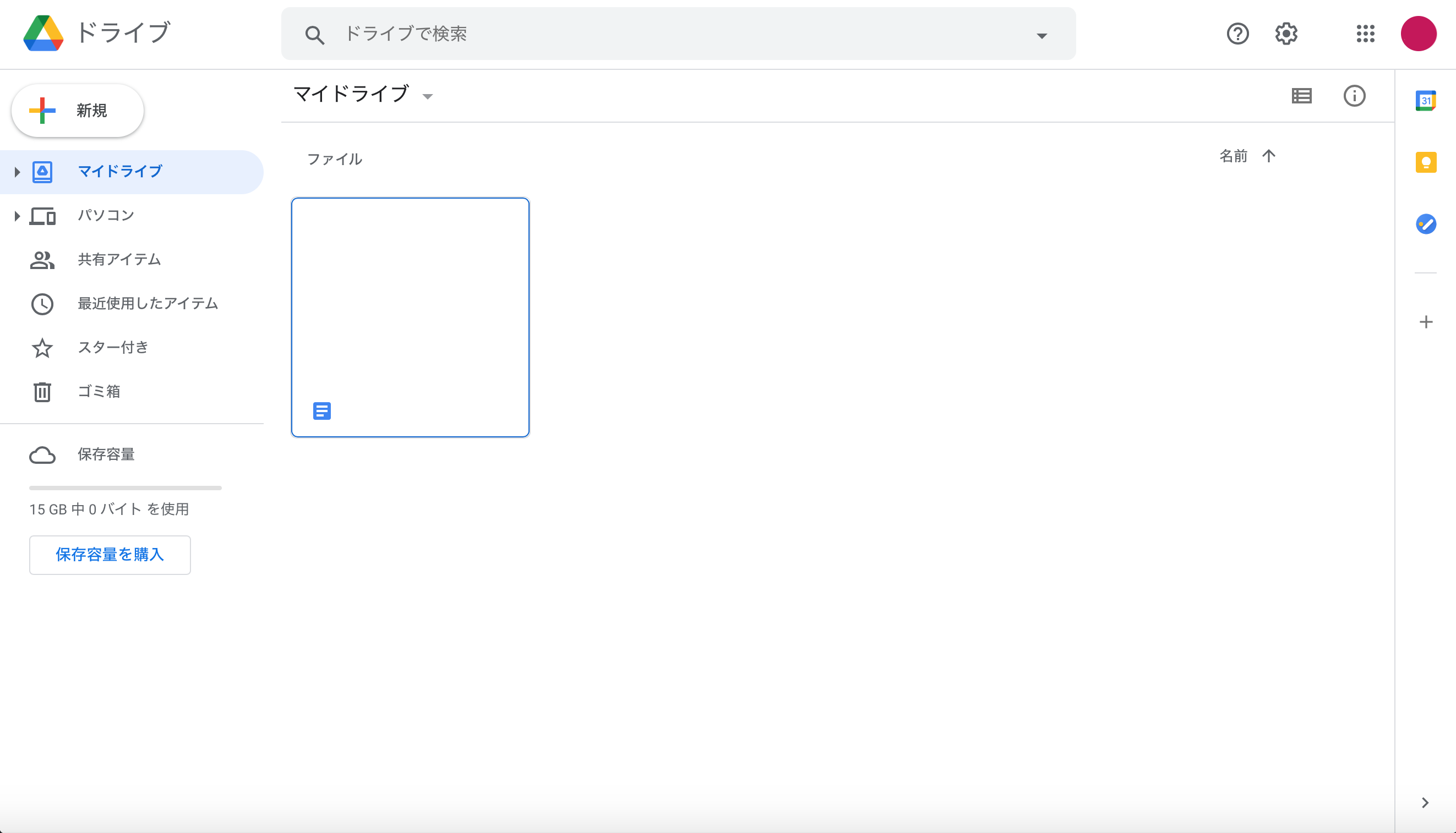The width and height of the screenshot is (1456, 833).
Task: Open the help question mark icon
Action: click(x=1237, y=34)
